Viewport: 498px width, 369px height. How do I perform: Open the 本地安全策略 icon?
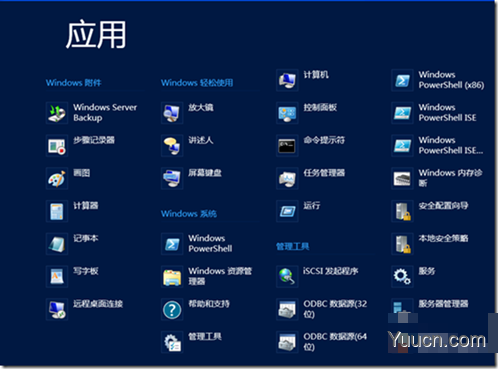(x=402, y=244)
